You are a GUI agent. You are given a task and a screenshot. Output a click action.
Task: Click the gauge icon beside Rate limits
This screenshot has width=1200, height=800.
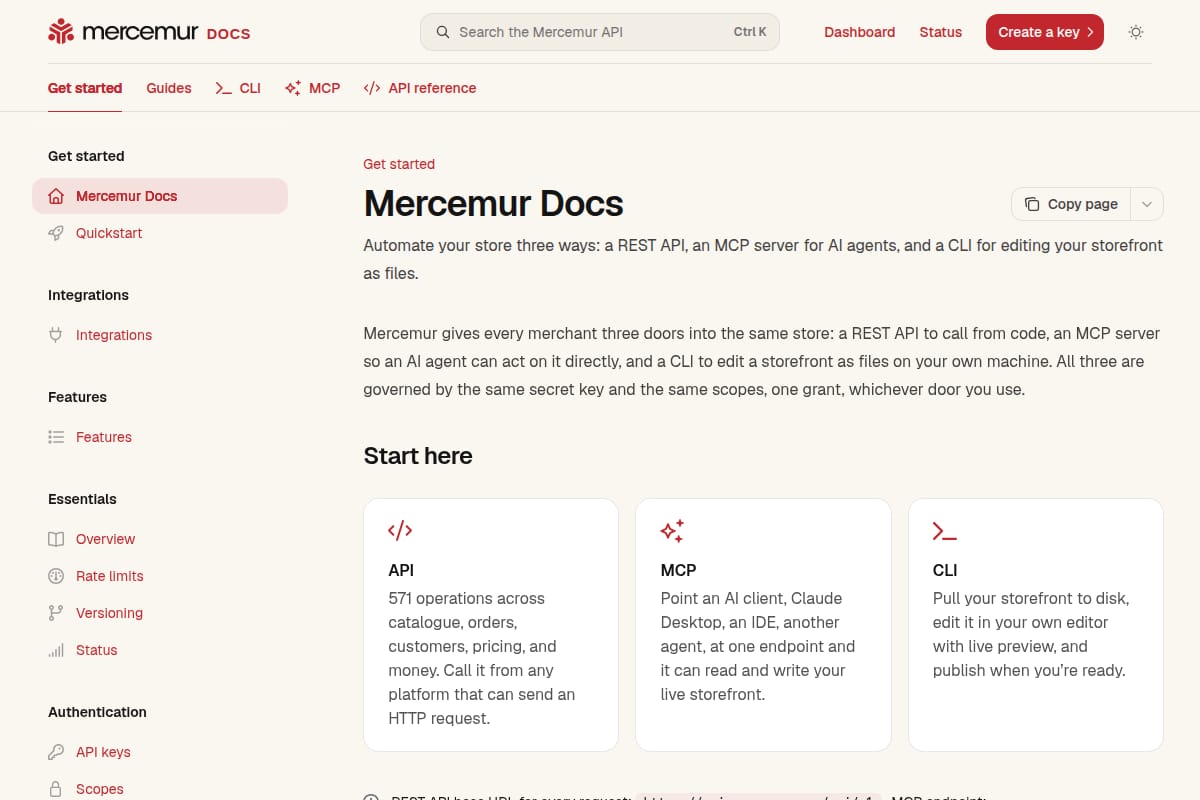coord(56,576)
